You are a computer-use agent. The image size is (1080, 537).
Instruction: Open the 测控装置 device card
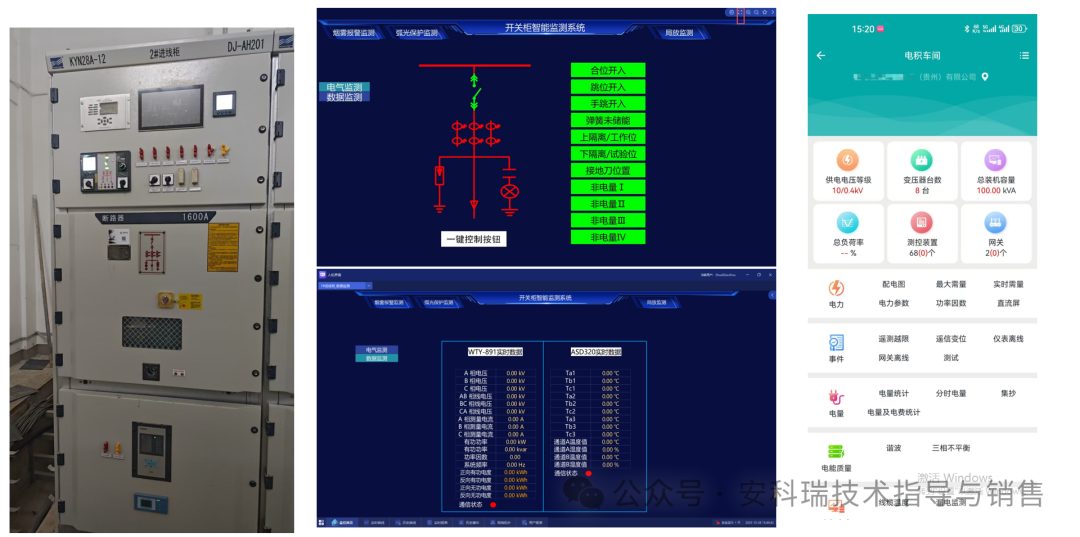click(x=922, y=223)
